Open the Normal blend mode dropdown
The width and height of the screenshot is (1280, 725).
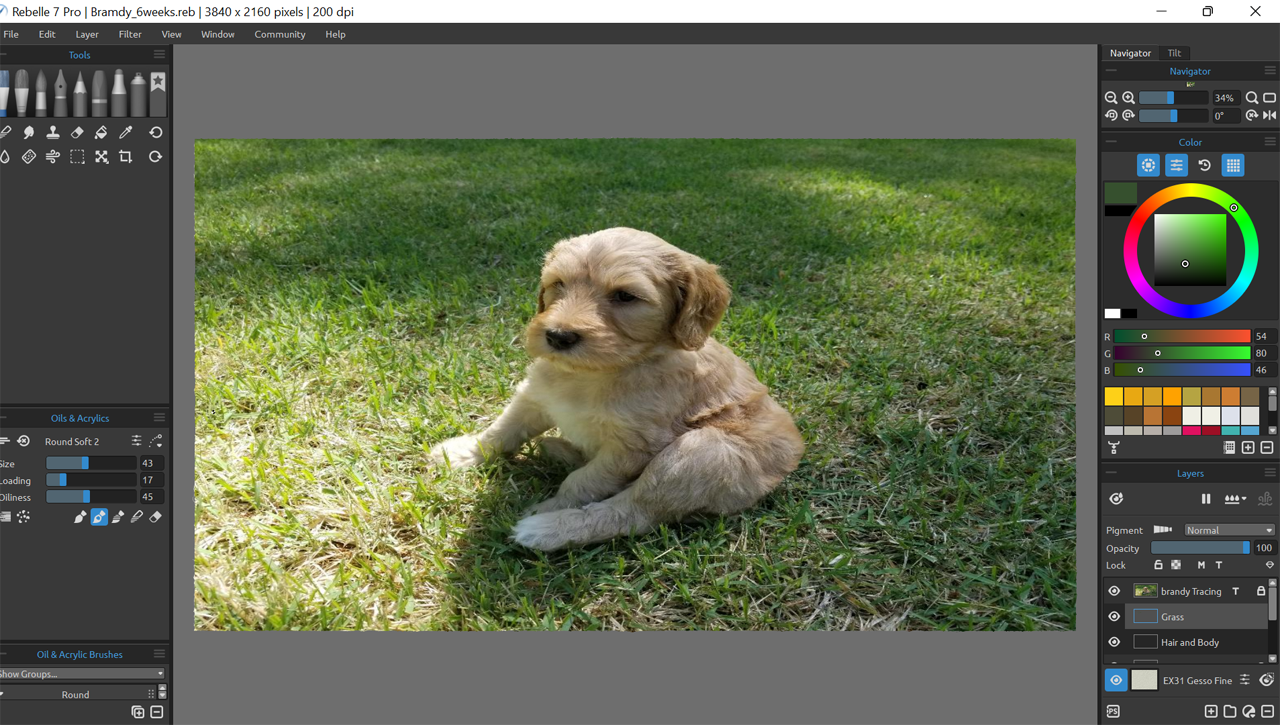tap(1229, 530)
